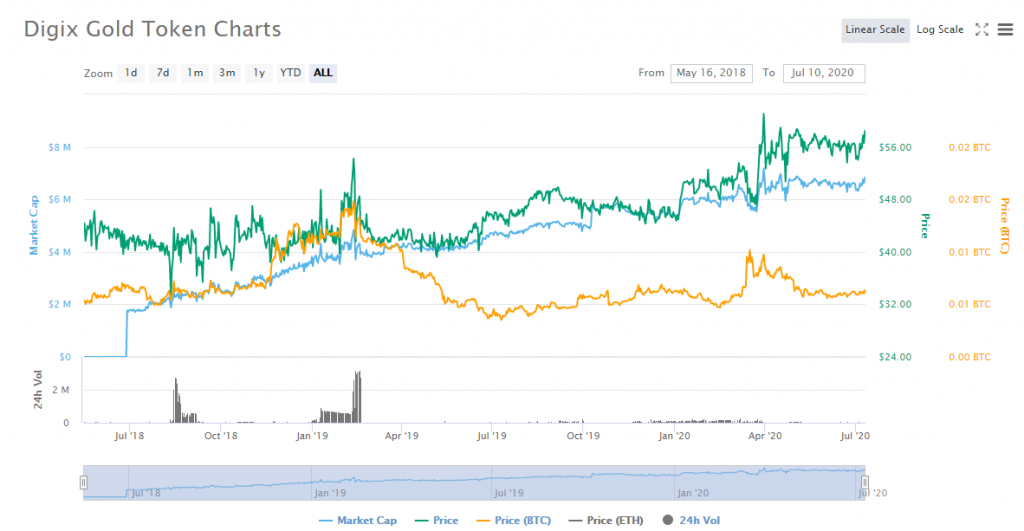Select the ALL zoom range
The height and width of the screenshot is (531, 1024).
point(323,72)
